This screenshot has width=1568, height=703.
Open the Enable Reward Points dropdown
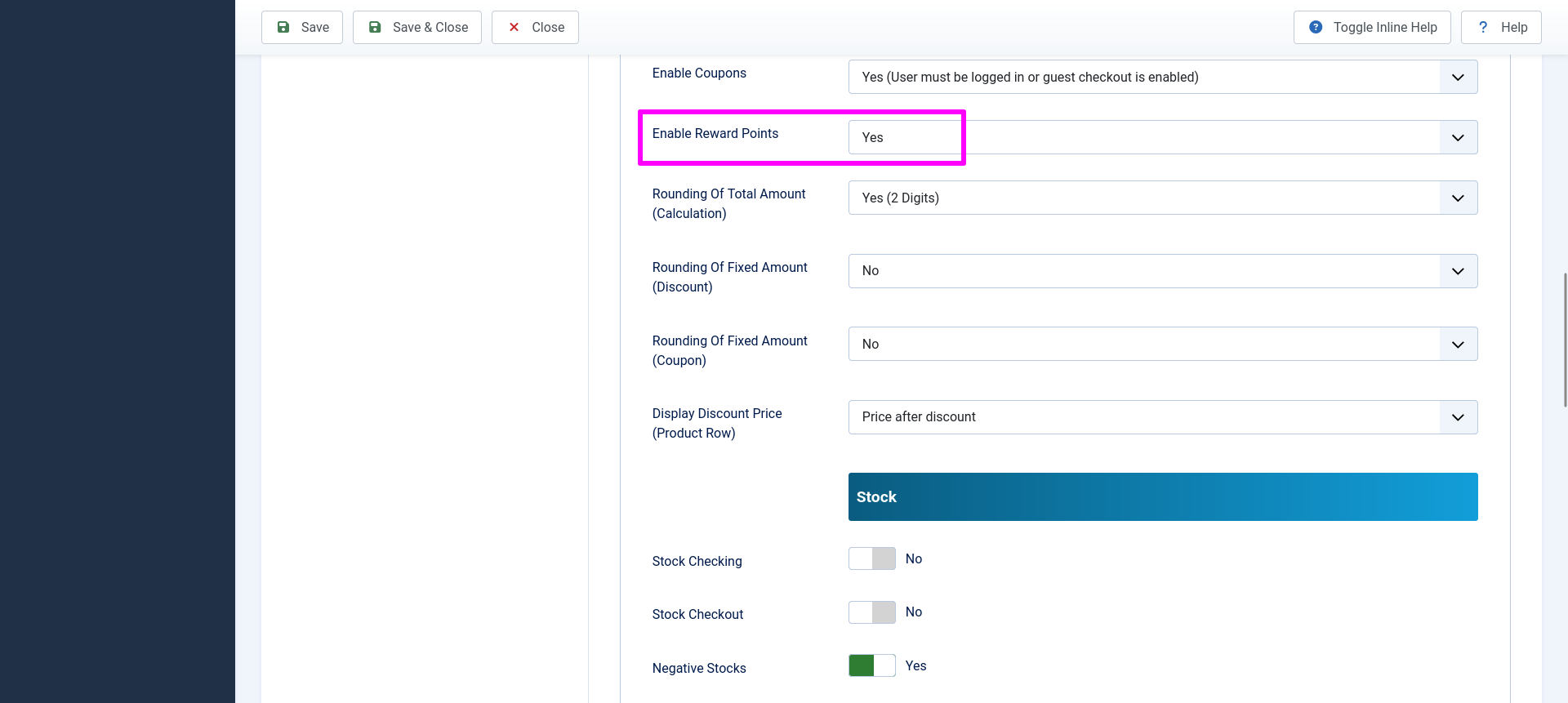click(1162, 137)
